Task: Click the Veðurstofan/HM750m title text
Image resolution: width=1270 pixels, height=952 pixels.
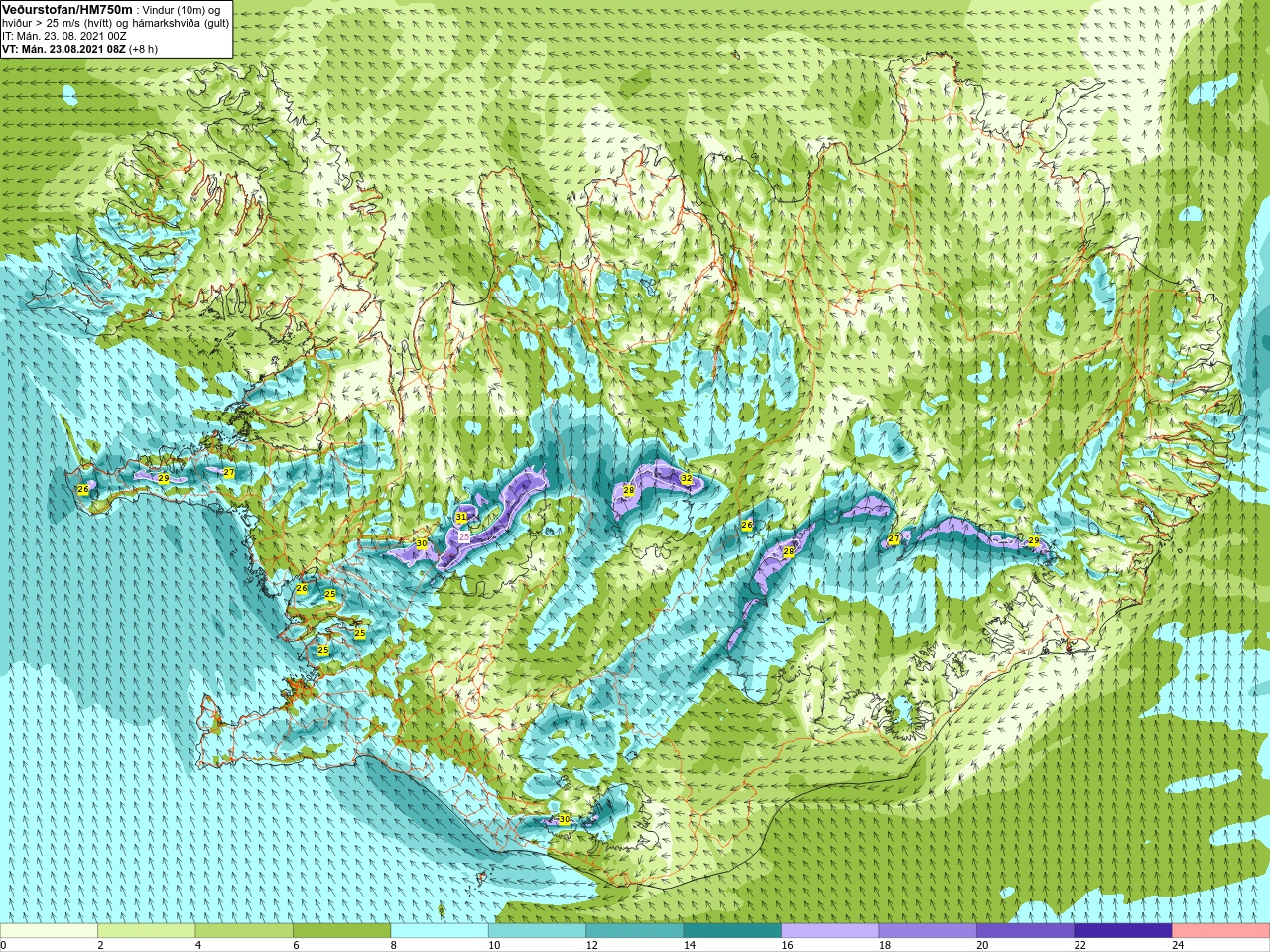Action: coord(67,9)
